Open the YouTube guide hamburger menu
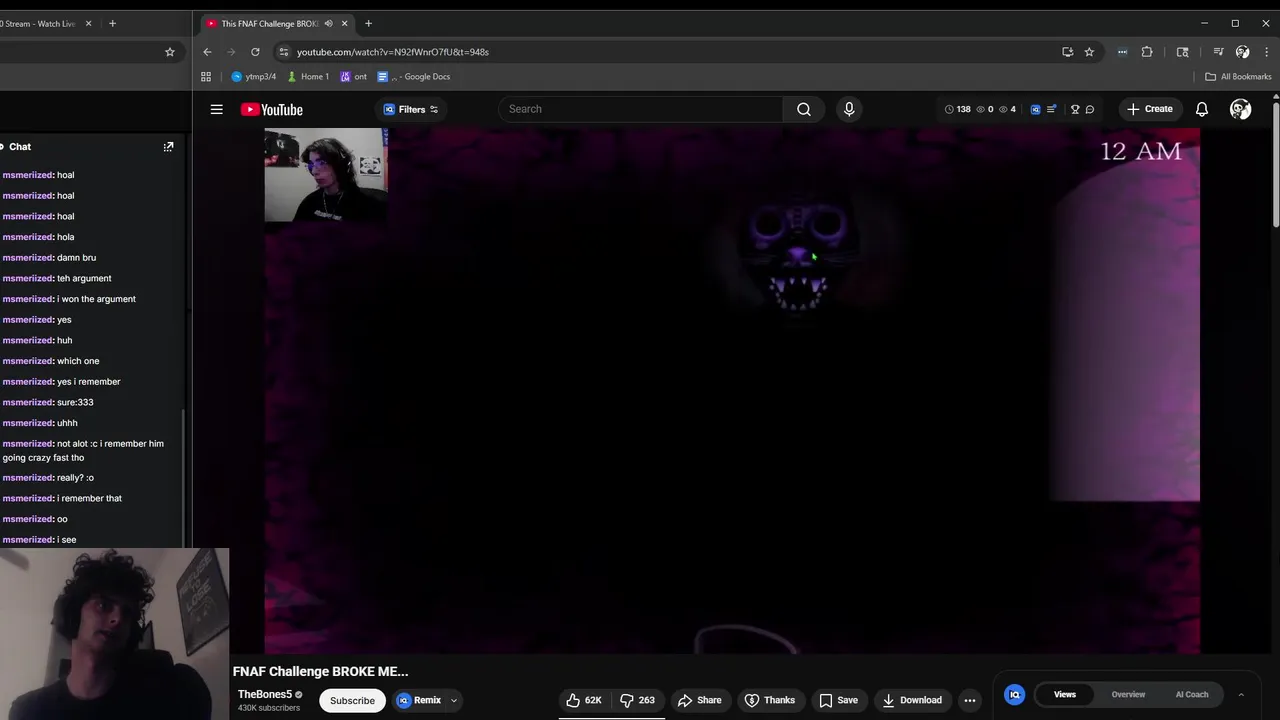1280x720 pixels. point(216,109)
